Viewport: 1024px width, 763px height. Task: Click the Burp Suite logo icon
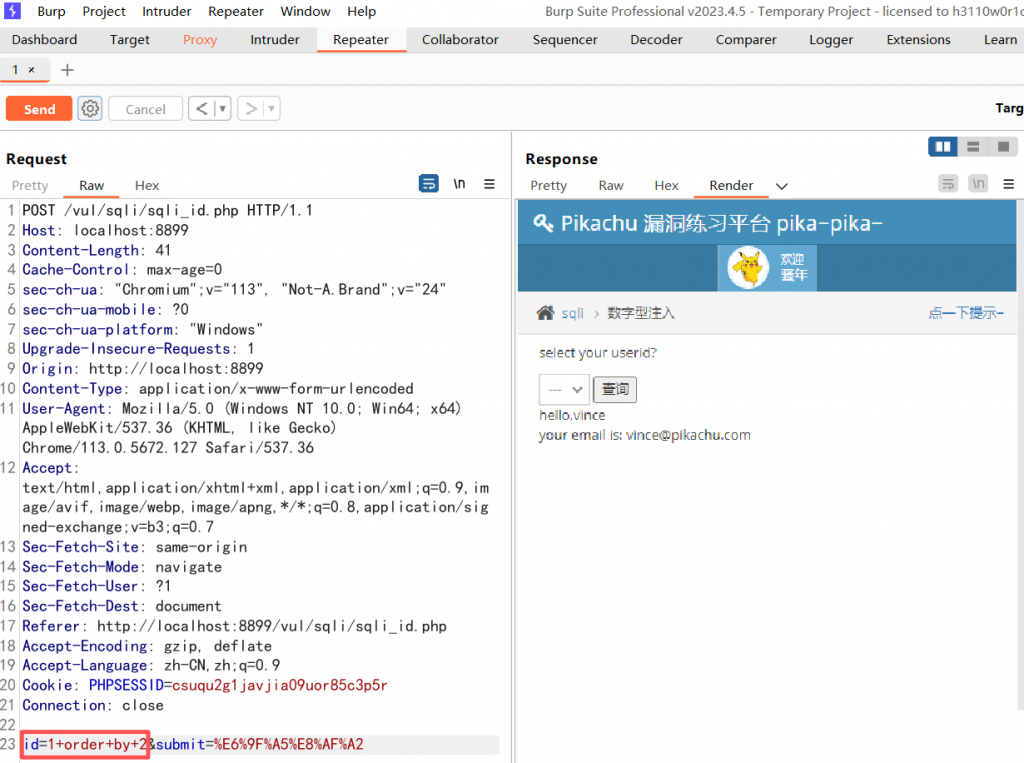pyautogui.click(x=11, y=11)
